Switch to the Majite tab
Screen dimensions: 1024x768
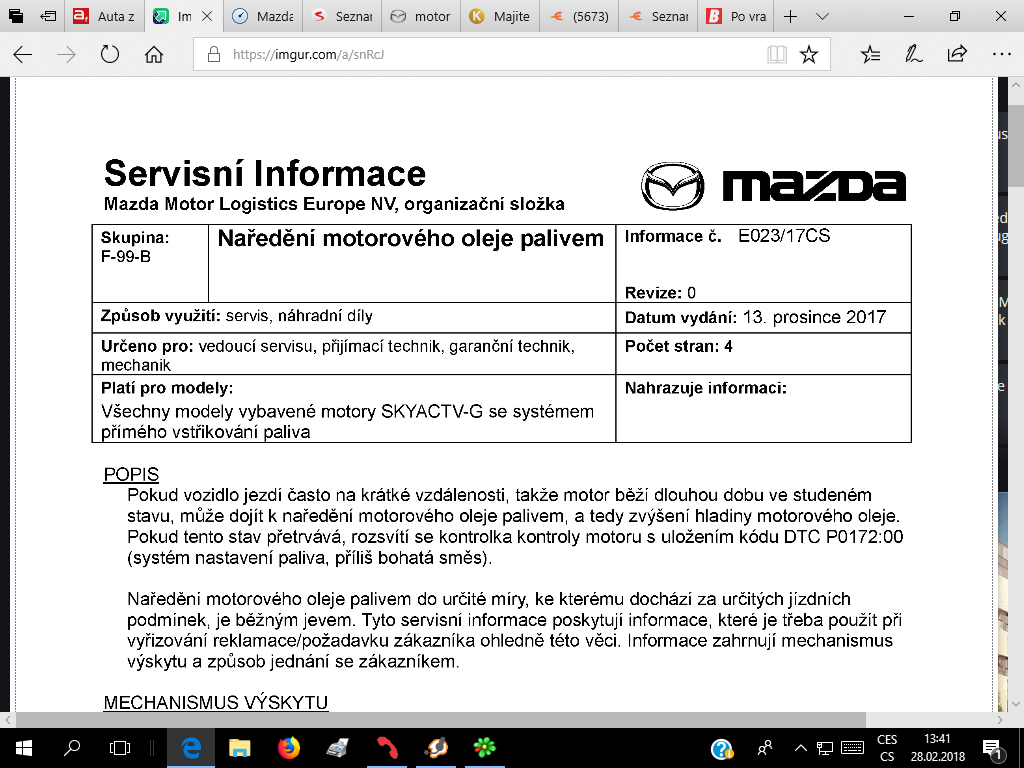(500, 17)
